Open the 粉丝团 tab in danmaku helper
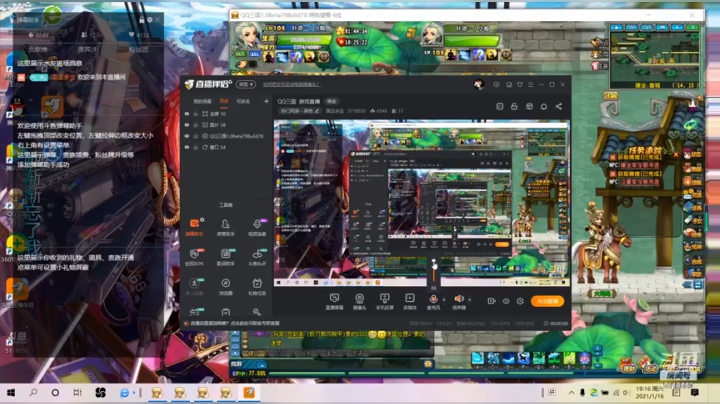 138,49
